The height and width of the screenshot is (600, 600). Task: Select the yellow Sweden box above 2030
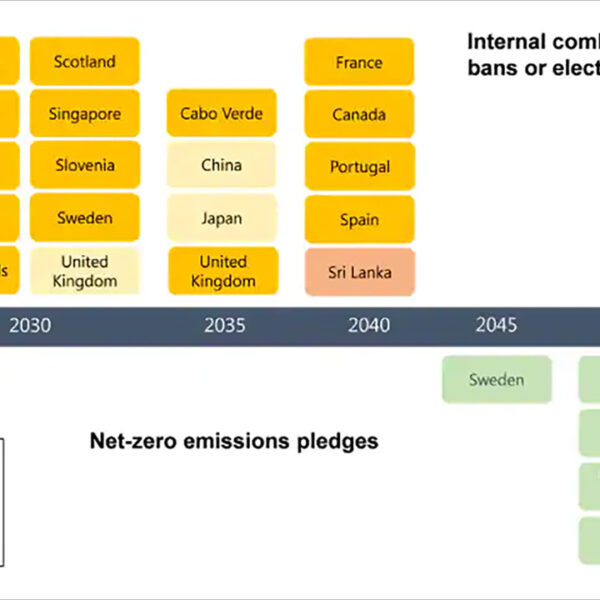click(84, 218)
